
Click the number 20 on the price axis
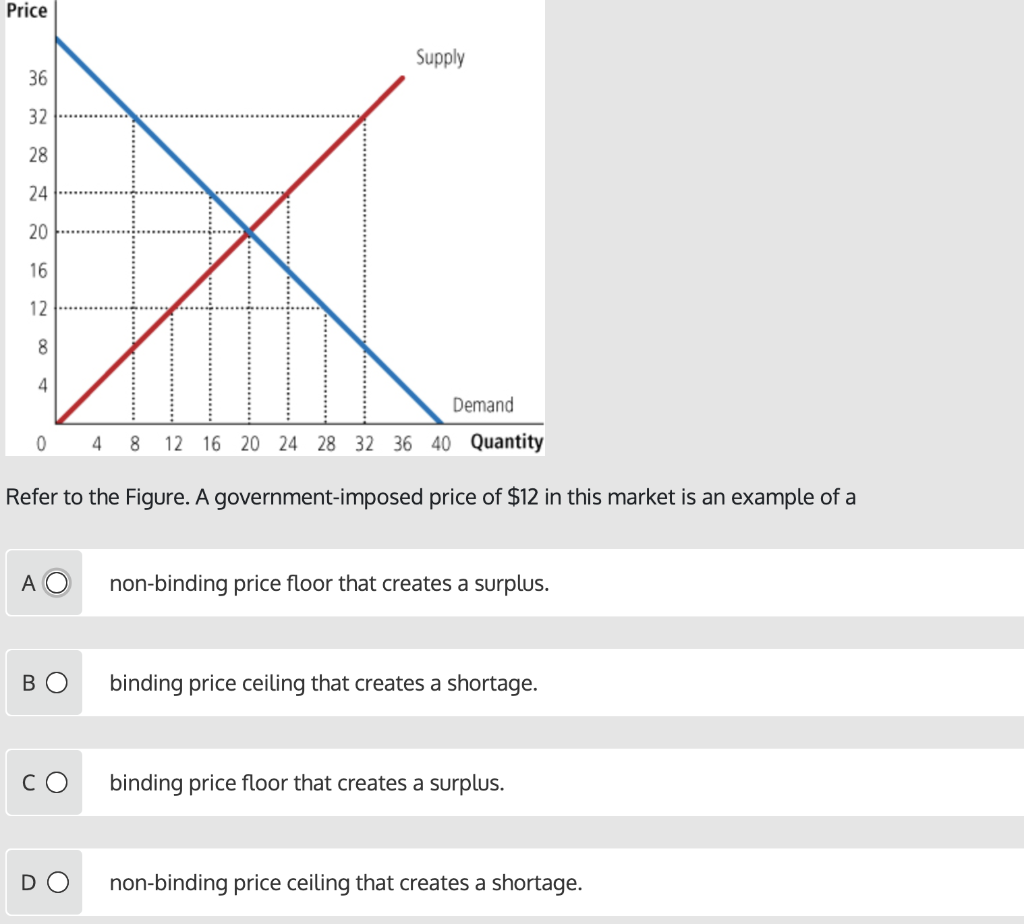(37, 232)
